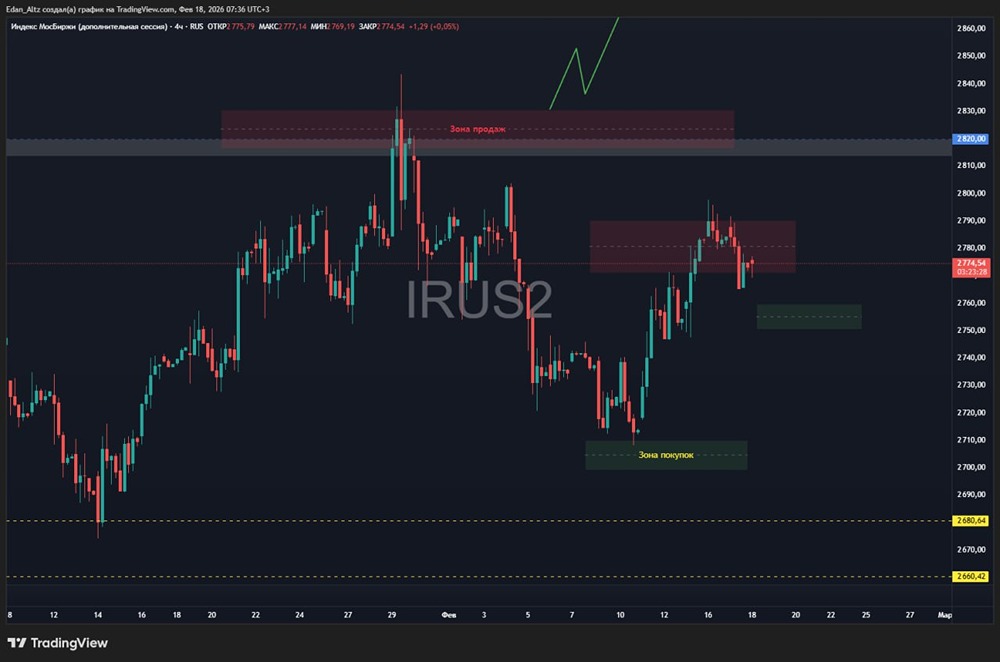The height and width of the screenshot is (662, 1000).
Task: Click the ОТКР value 2 775,79
Action: 240,27
